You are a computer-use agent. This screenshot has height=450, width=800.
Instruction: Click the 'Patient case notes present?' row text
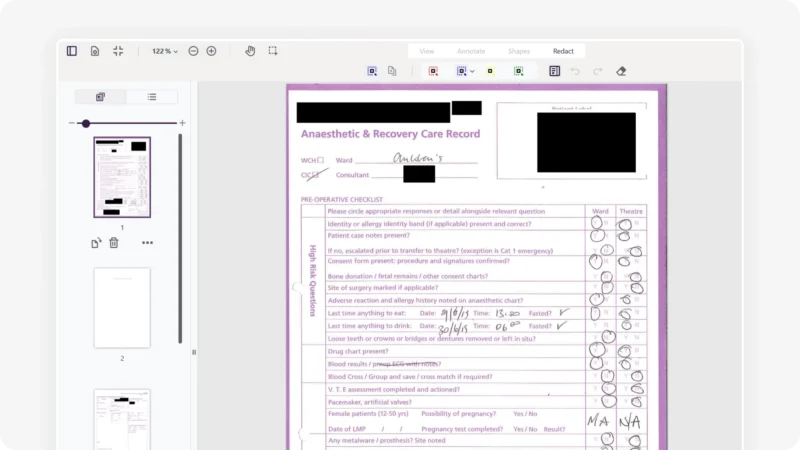(368, 236)
